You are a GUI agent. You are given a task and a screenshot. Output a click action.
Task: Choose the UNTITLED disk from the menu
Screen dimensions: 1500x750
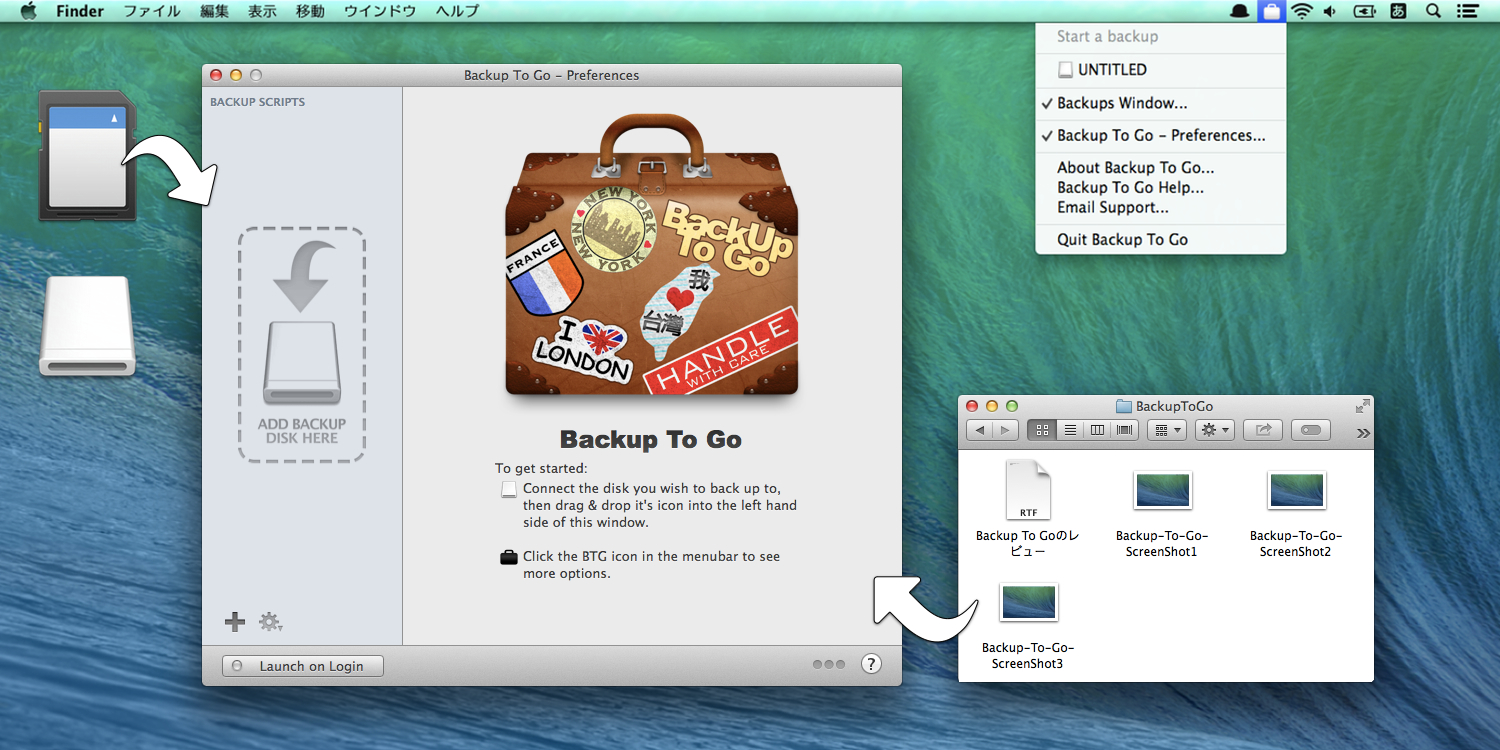(x=1161, y=70)
